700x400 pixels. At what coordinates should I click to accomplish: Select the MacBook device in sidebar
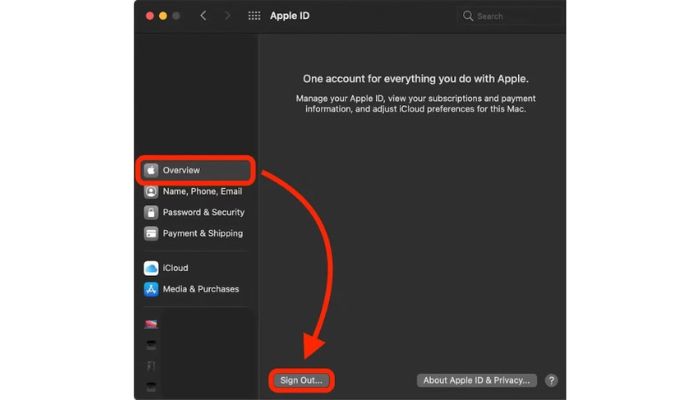[x=151, y=324]
